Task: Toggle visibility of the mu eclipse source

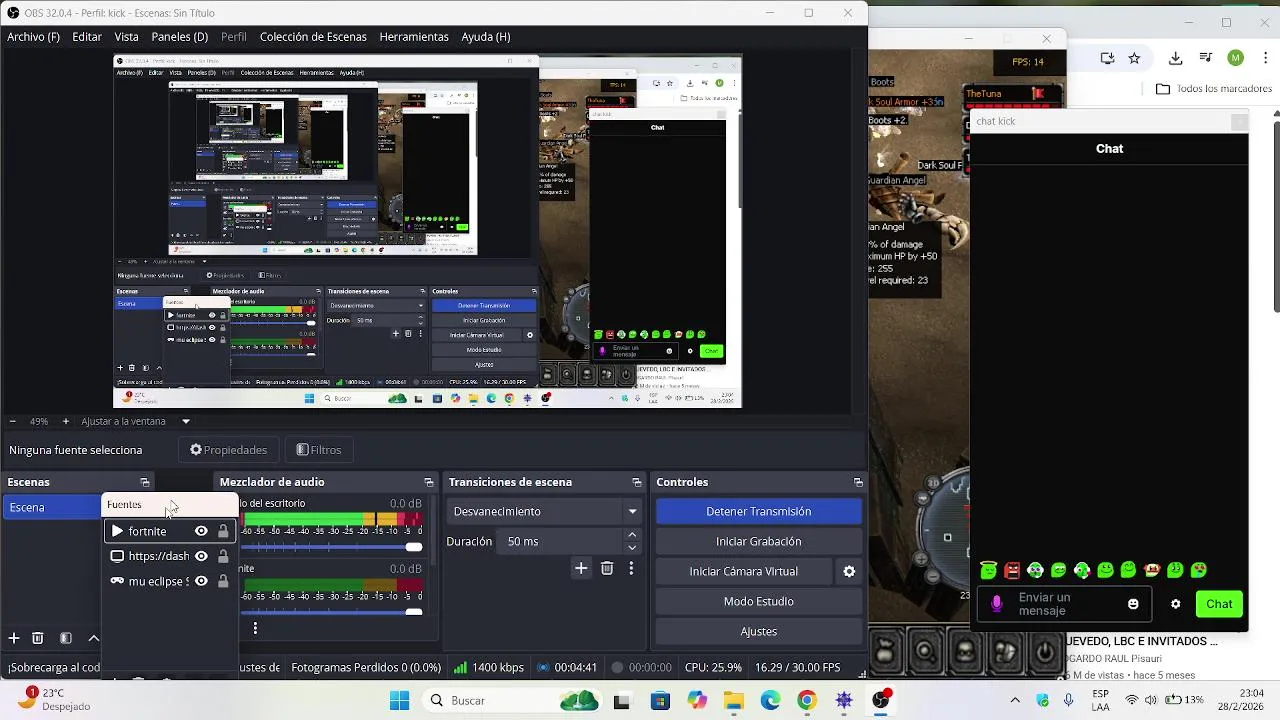Action: click(201, 581)
